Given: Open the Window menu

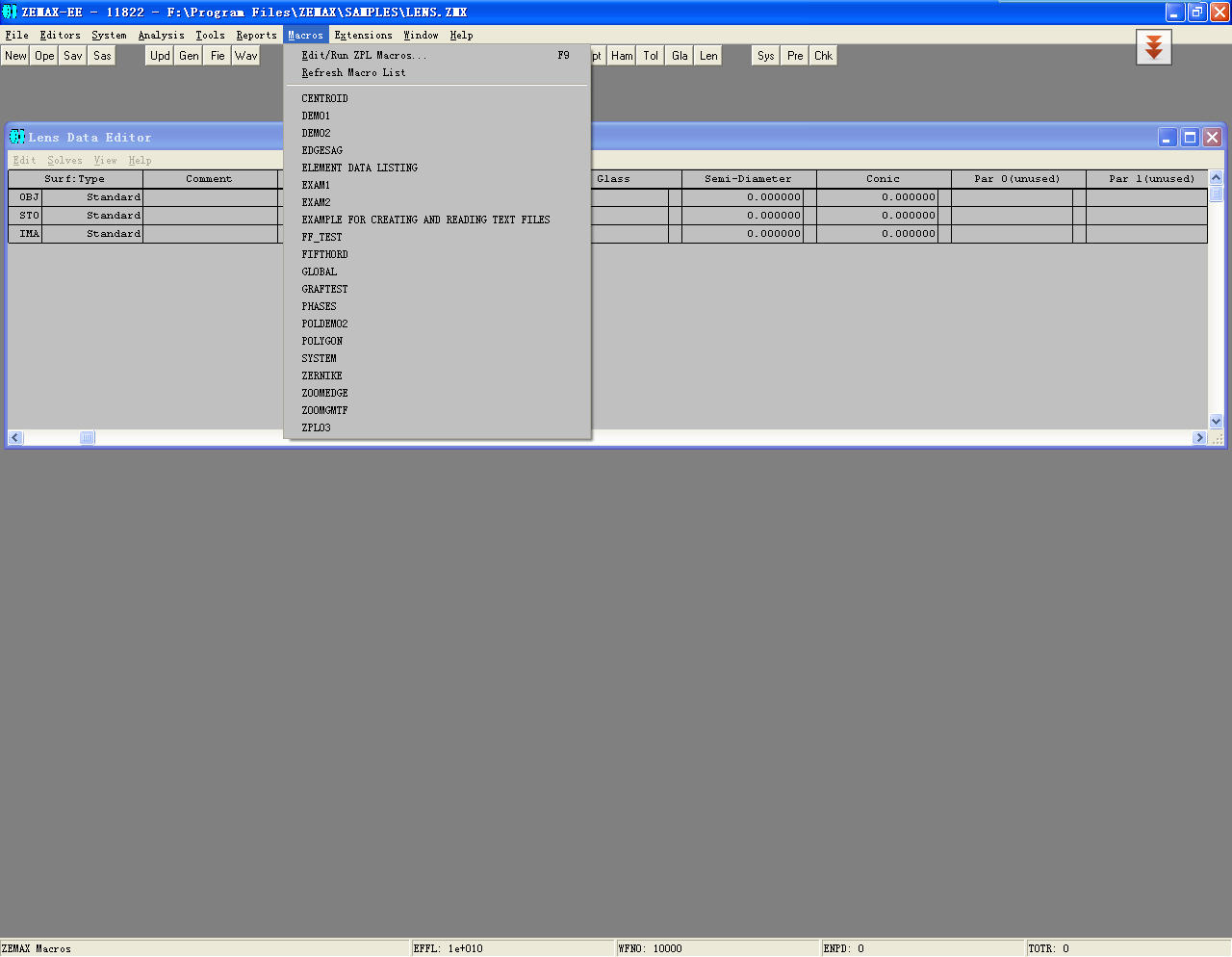Looking at the screenshot, I should pos(421,35).
